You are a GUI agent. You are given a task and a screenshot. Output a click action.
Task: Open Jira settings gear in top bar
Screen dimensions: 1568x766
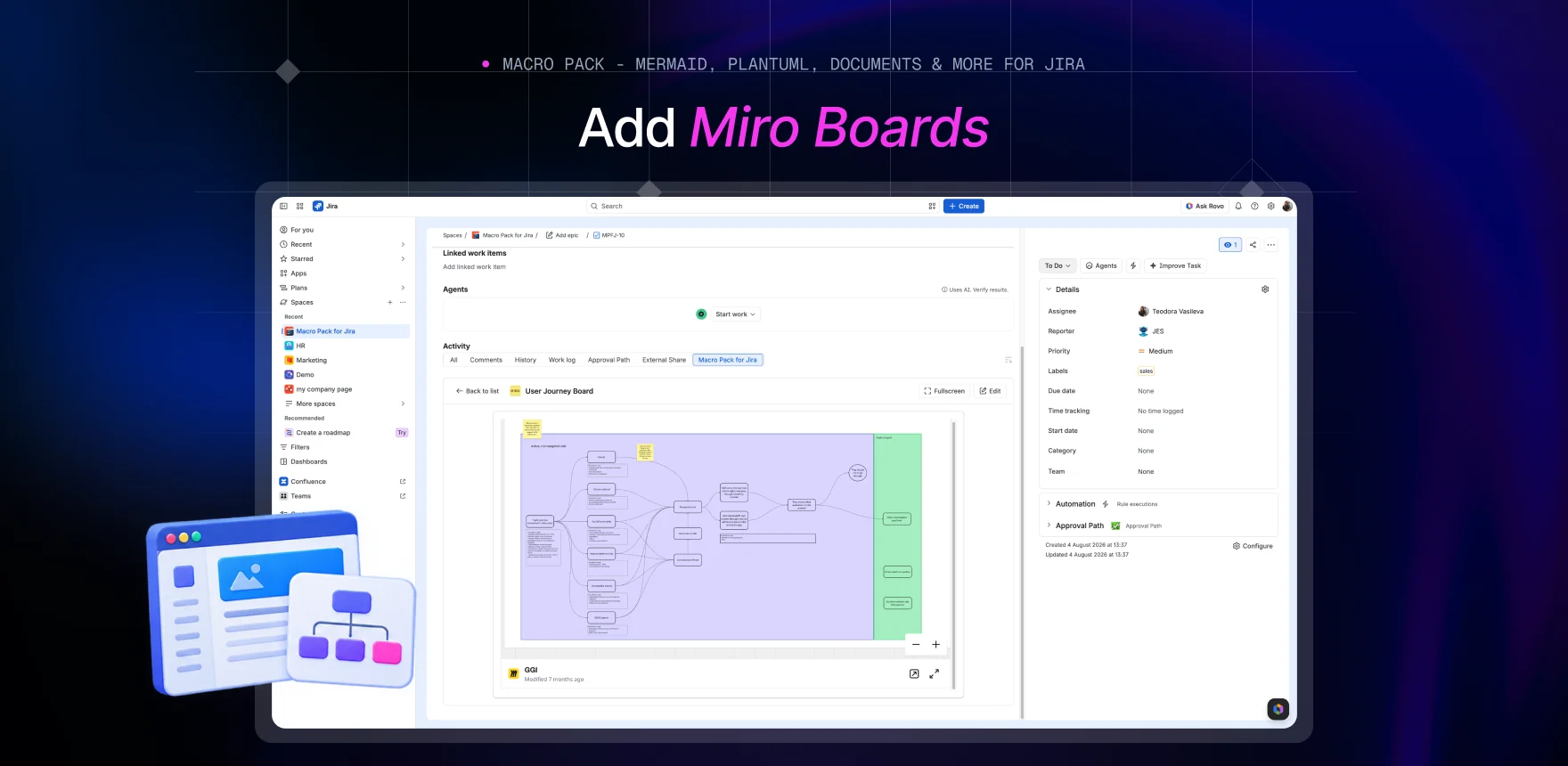(1271, 206)
